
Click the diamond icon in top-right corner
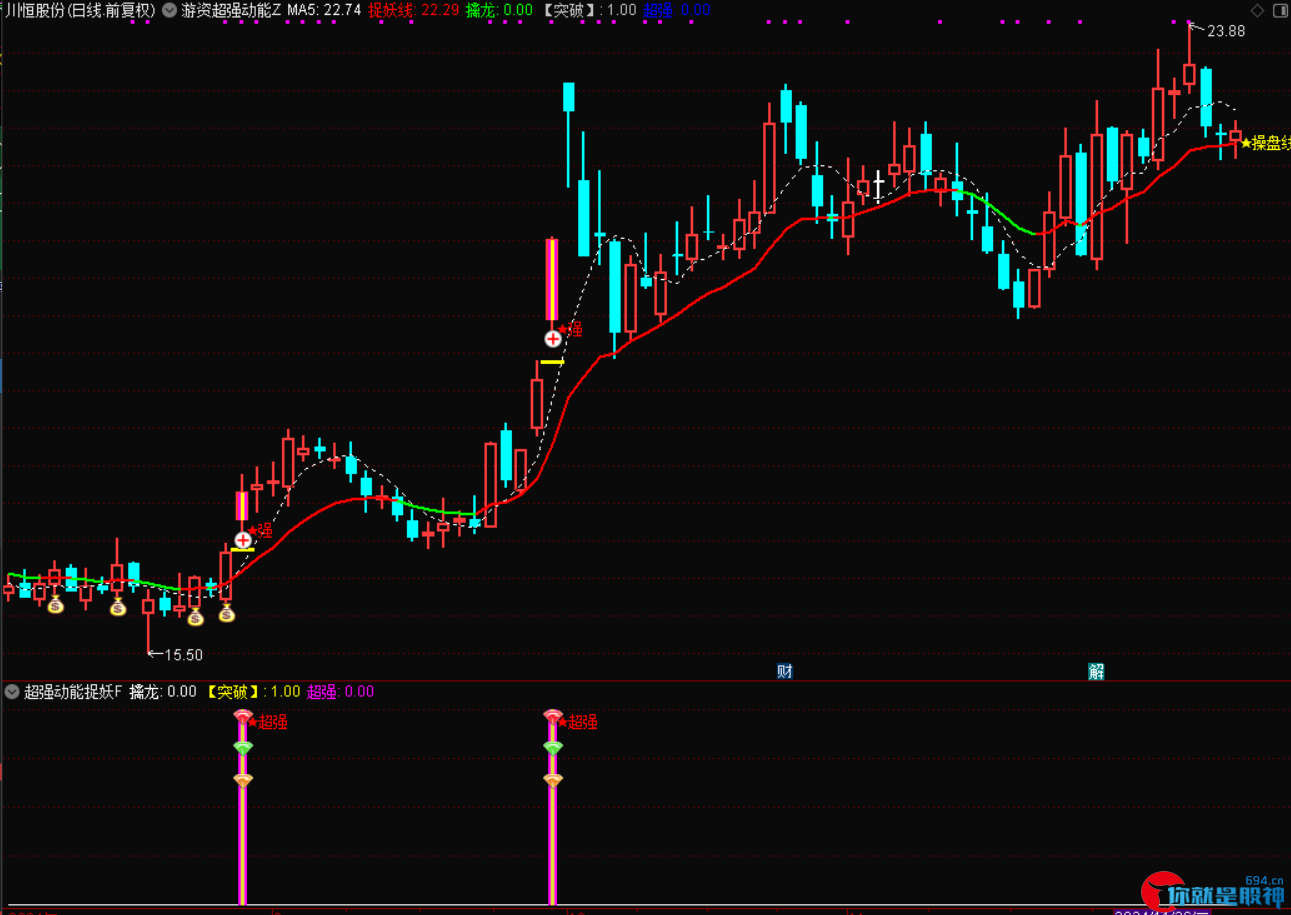[x=1258, y=9]
